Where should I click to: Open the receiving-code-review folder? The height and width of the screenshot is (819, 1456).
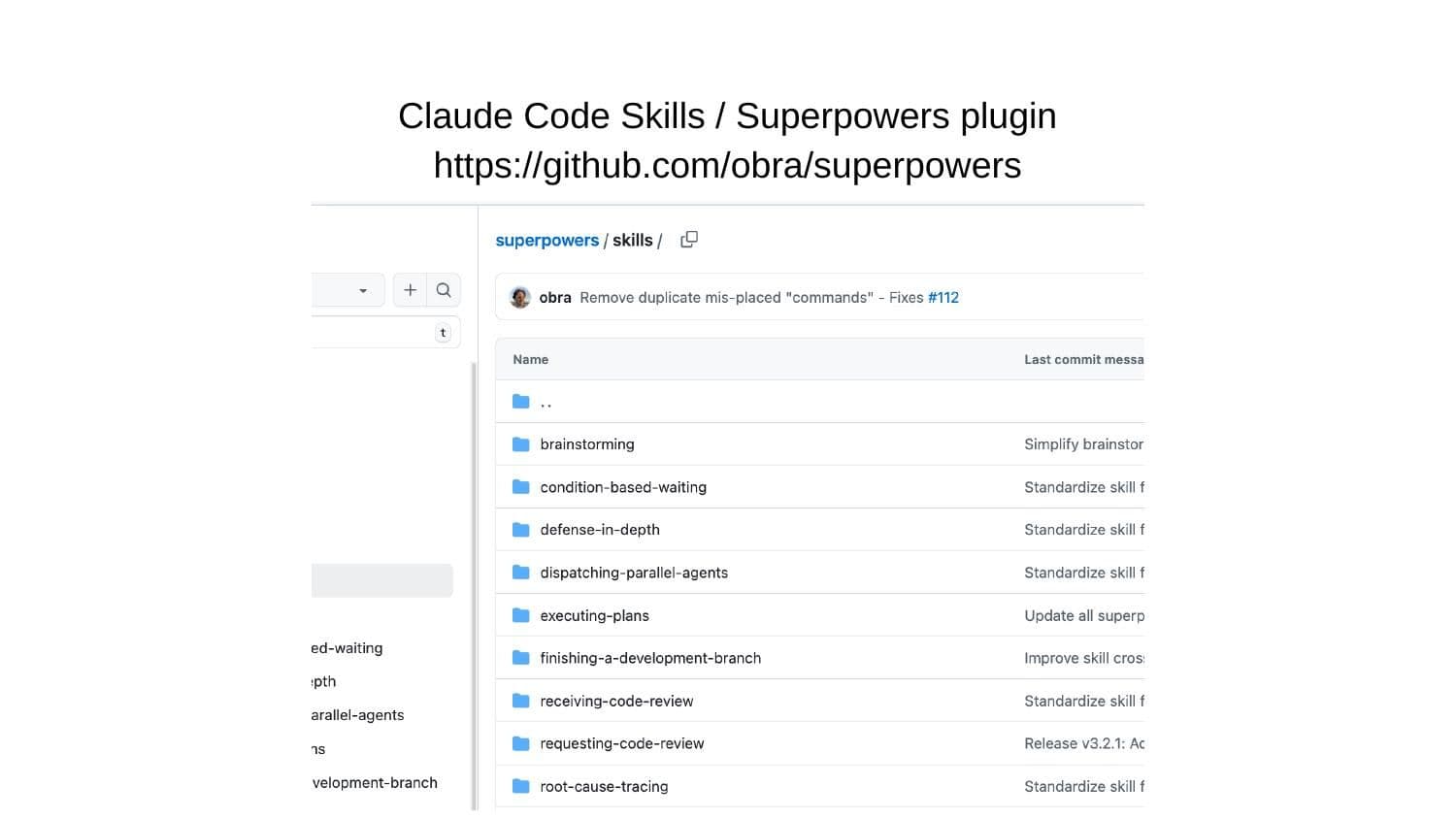coord(616,701)
